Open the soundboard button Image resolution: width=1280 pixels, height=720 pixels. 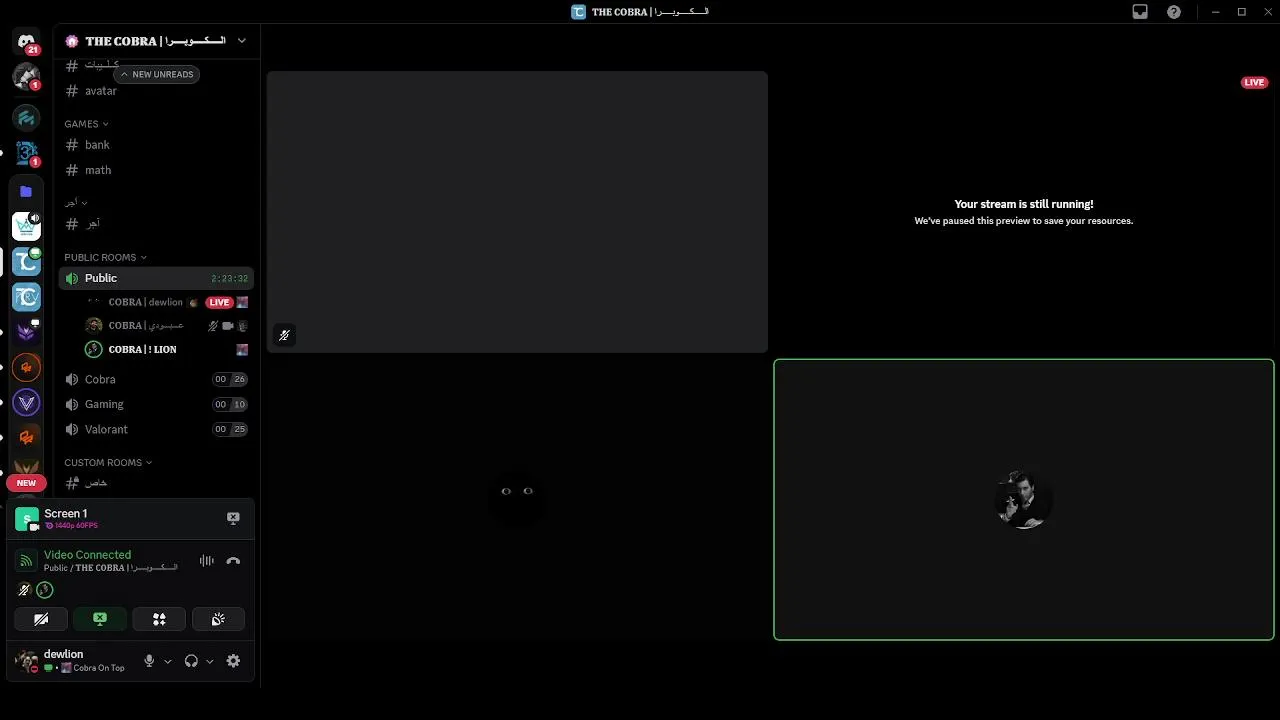point(218,619)
